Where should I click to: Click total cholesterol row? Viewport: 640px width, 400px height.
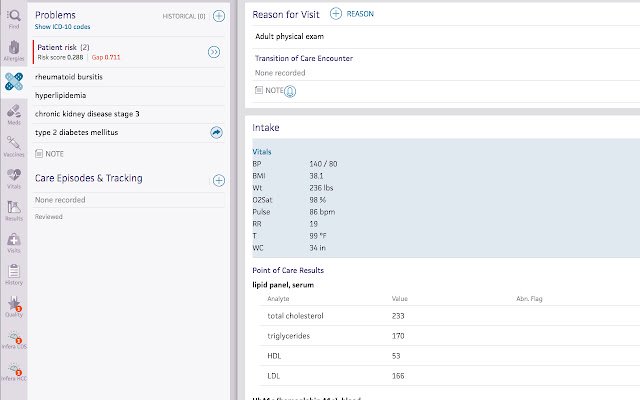[x=449, y=316]
